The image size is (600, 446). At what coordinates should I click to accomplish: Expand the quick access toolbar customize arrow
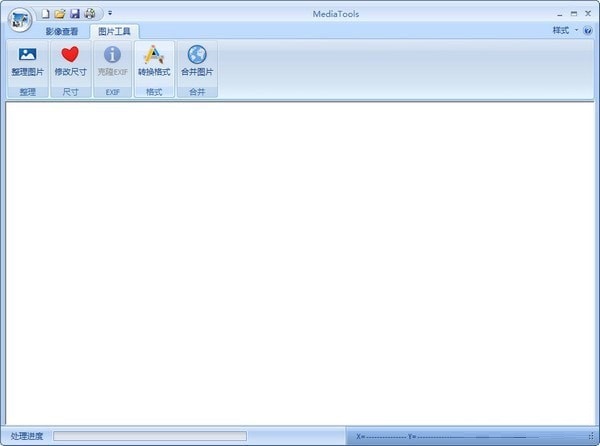pyautogui.click(x=110, y=13)
